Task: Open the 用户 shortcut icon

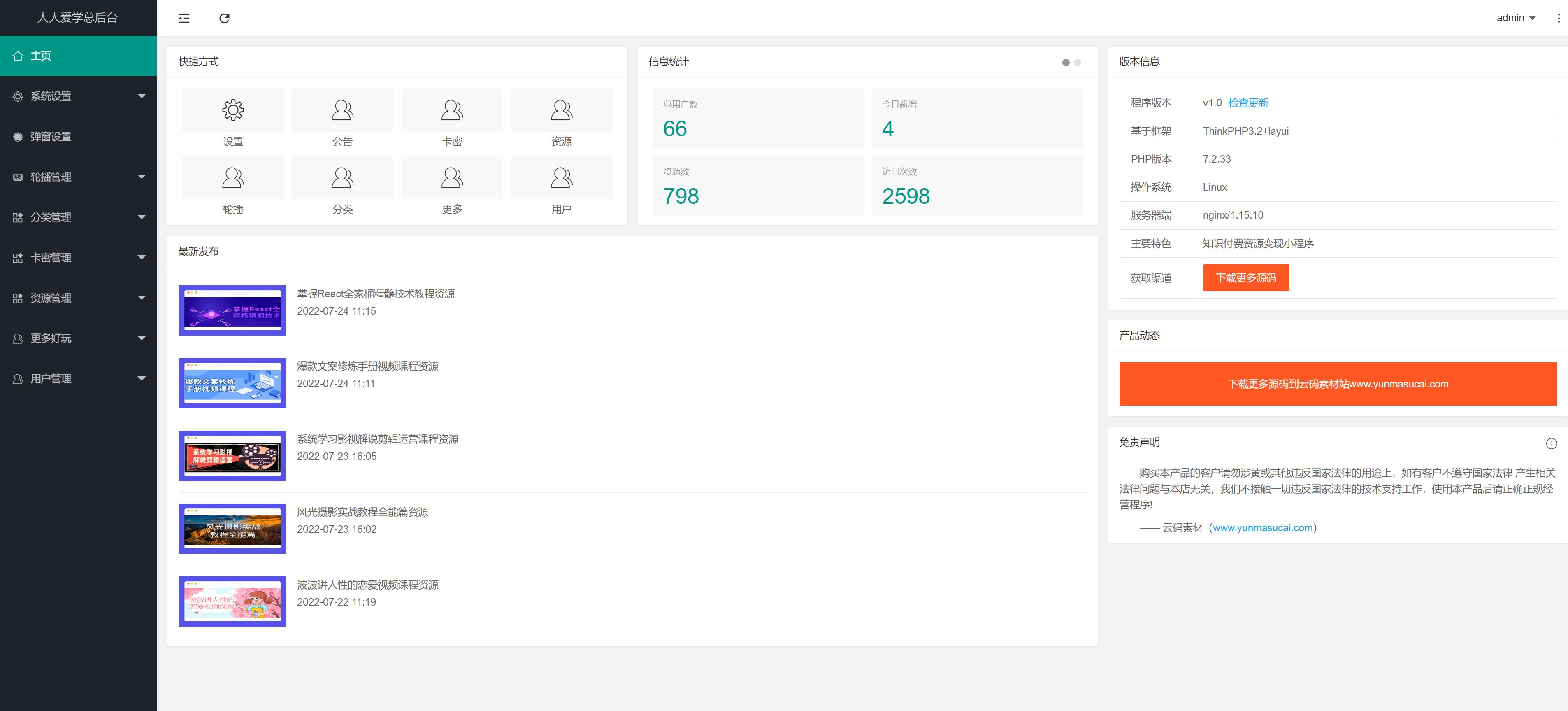Action: click(x=561, y=178)
